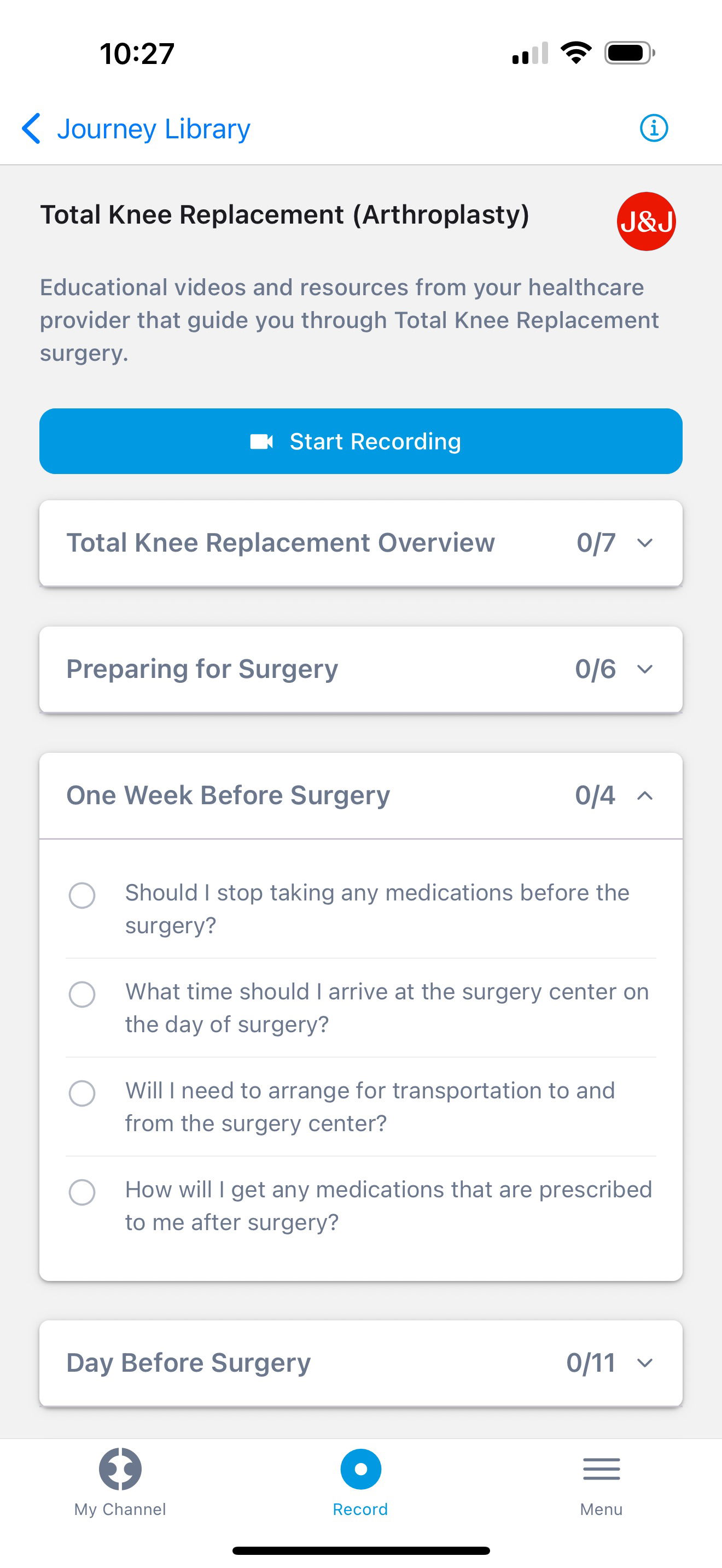This screenshot has height=1568, width=722.
Task: Tap the Wi-Fi status icon
Action: tap(576, 53)
